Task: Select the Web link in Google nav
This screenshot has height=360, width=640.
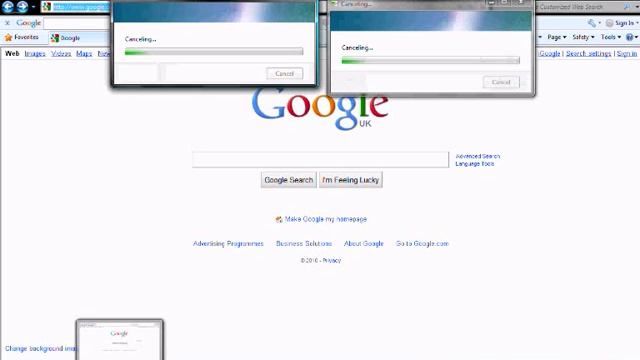Action: 12,53
